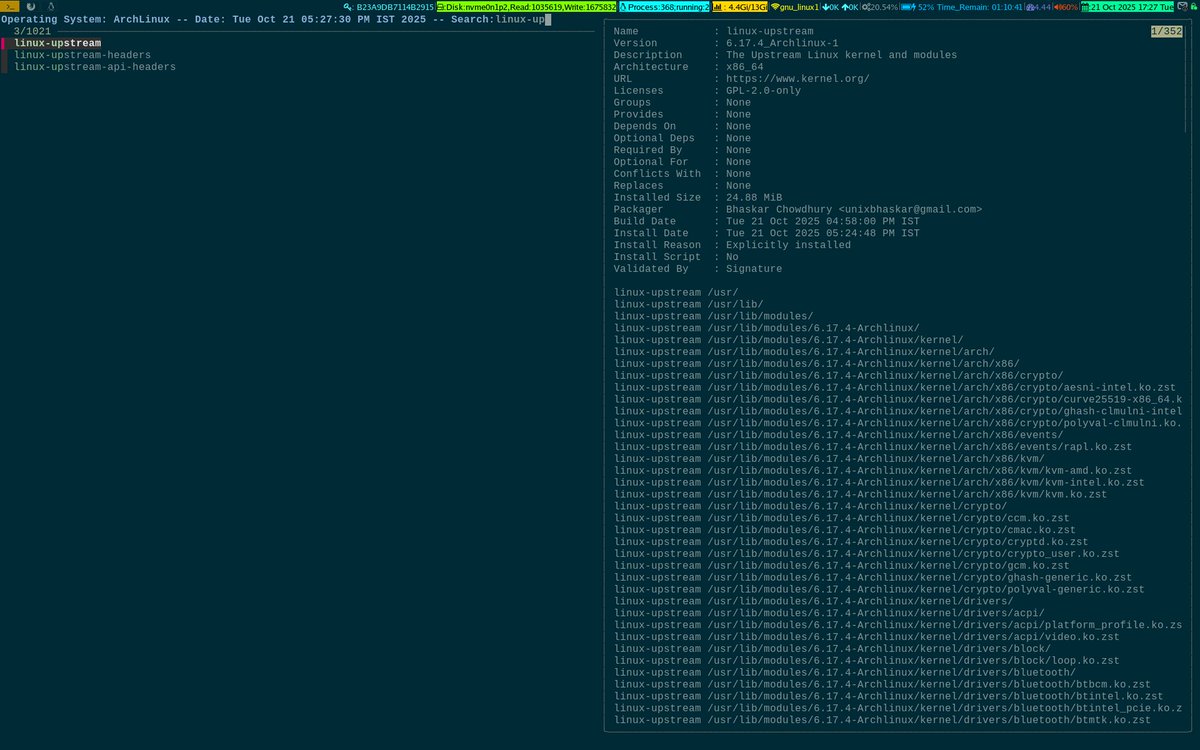Click the Validated By value Signature

(x=754, y=269)
